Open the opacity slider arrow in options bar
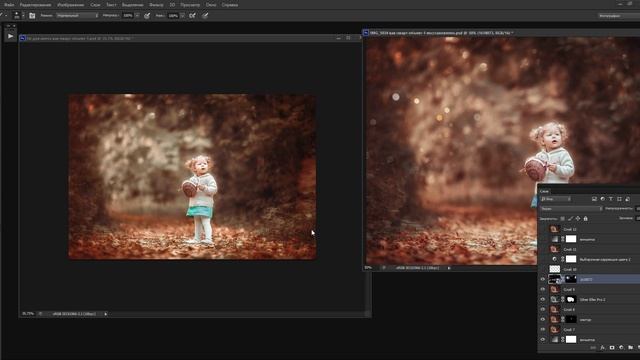 pos(137,16)
